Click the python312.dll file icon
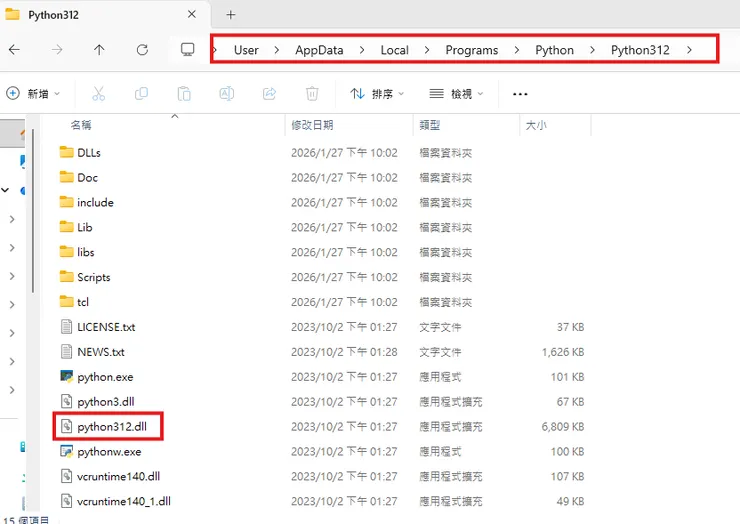740x524 pixels. [67, 426]
